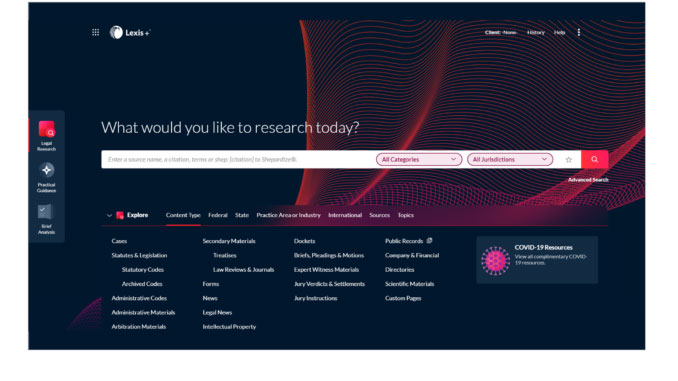Open the Public Records link
678x381 pixels.
pos(404,241)
